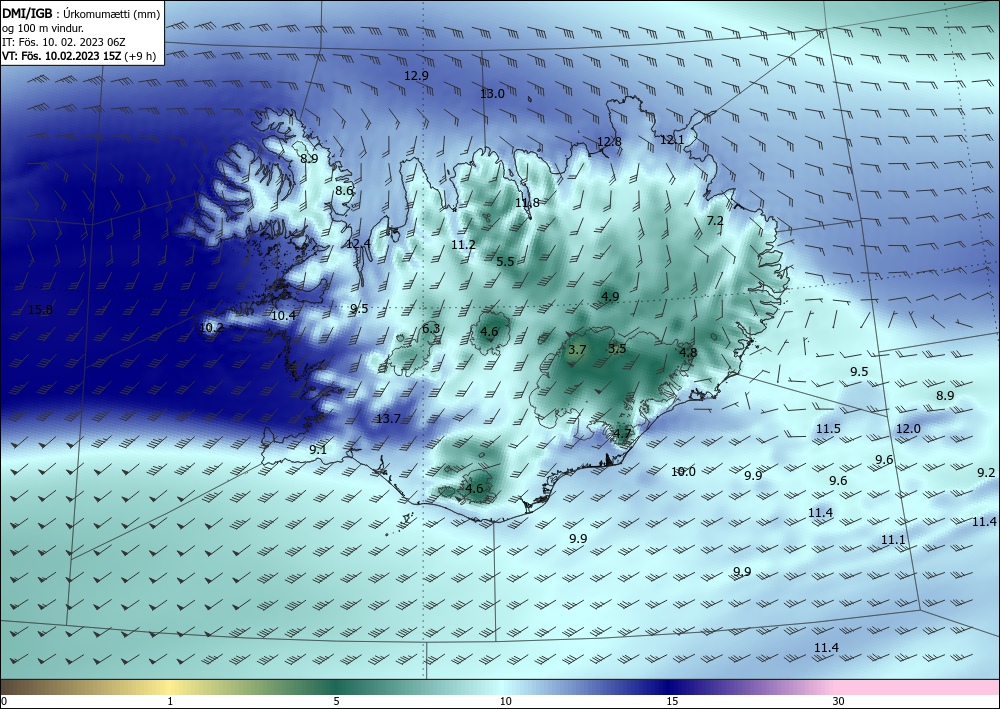Click the legend scale label 1

(x=170, y=702)
